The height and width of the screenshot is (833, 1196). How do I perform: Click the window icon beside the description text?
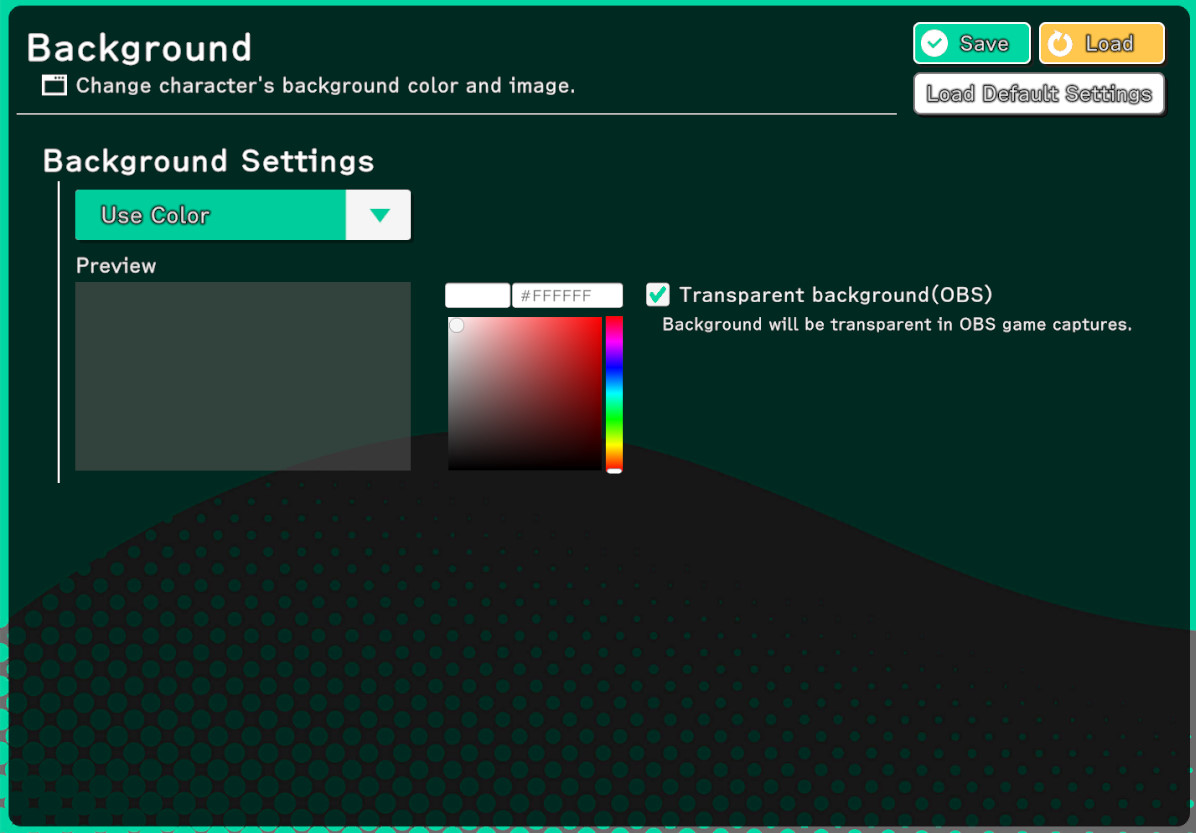54,85
